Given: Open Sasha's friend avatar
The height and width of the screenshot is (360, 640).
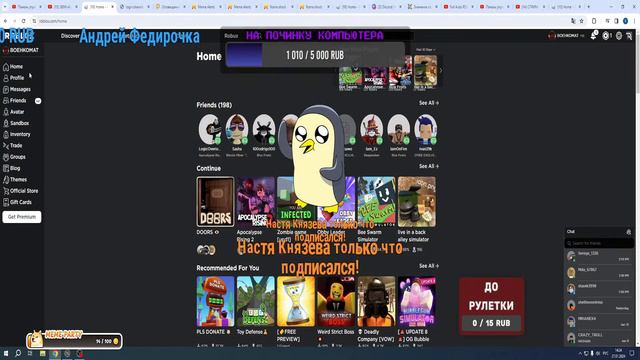Looking at the screenshot, I should tap(237, 129).
